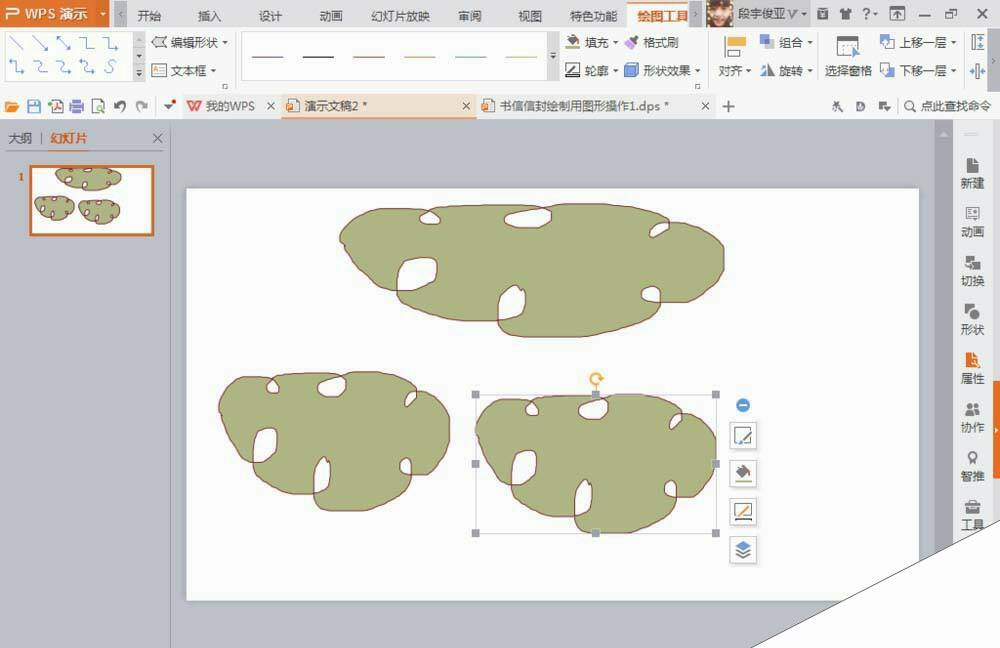This screenshot has width=1000, height=648.
Task: Click the 文本框 text box icon
Action: 157,70
